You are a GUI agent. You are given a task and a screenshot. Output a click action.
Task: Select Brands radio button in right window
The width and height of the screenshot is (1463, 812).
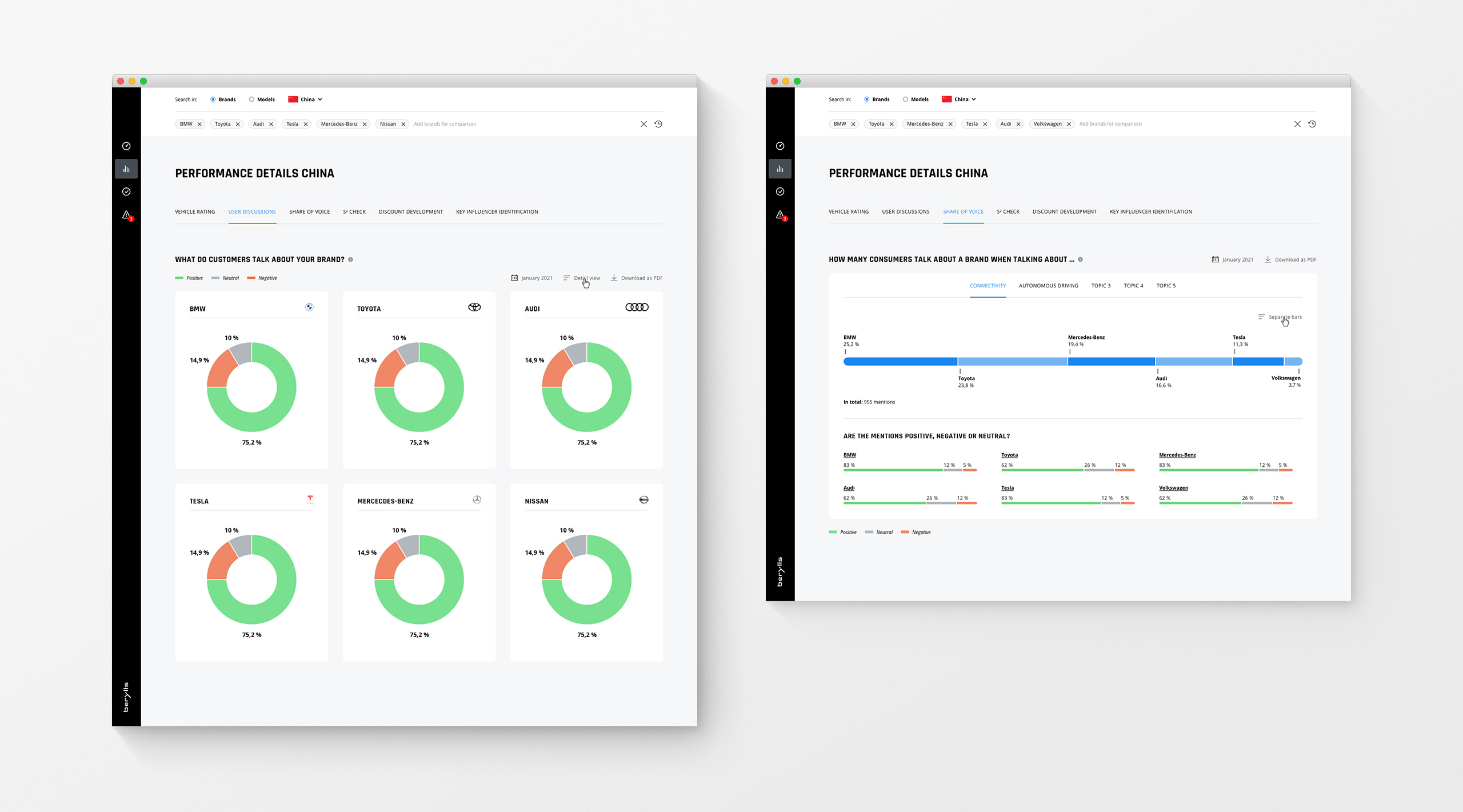[867, 99]
